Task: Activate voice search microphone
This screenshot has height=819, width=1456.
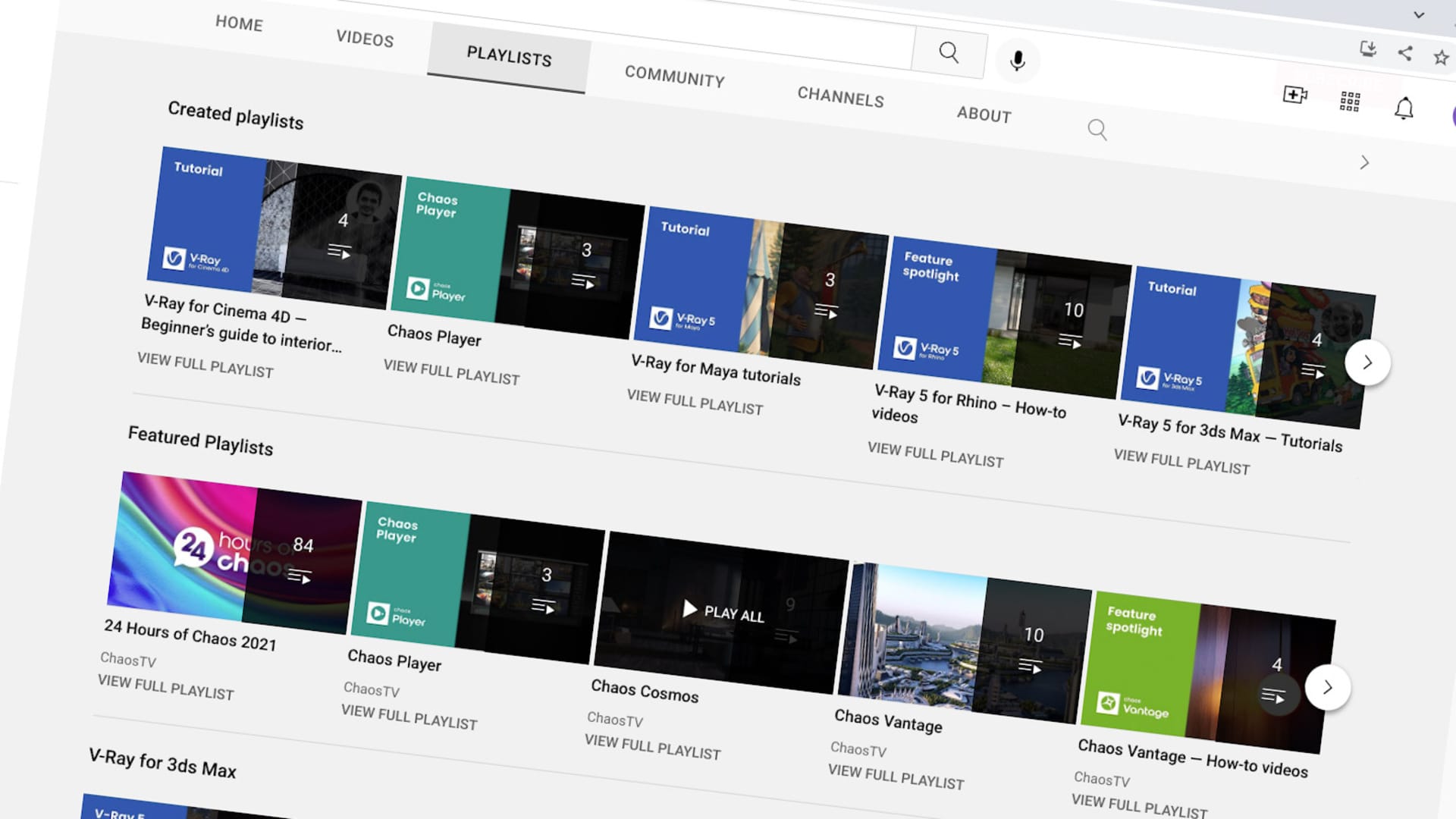Action: click(1018, 61)
